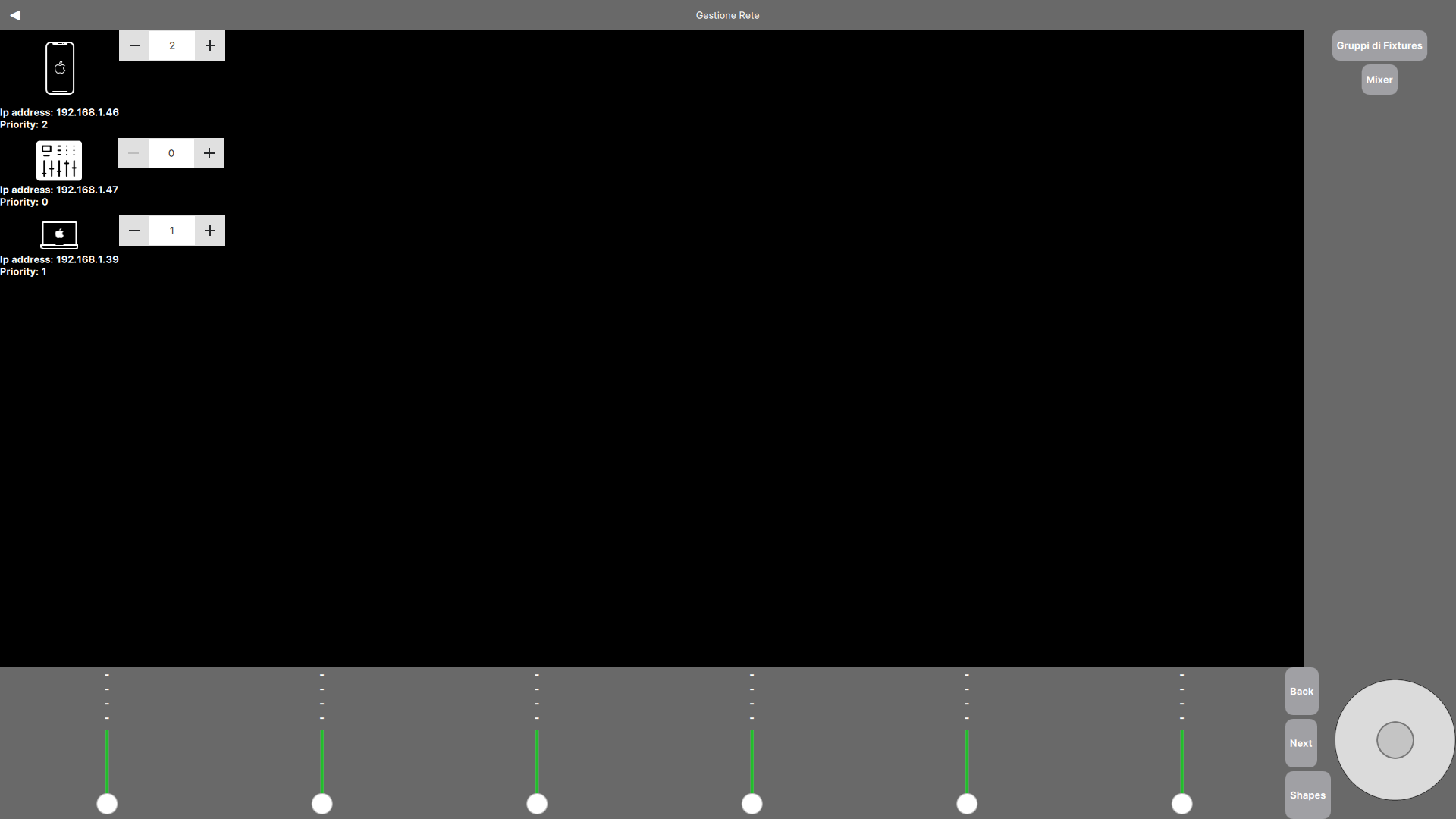Toggle priority value for IP 192.168.1.46
This screenshot has height=819, width=1456.
point(172,45)
